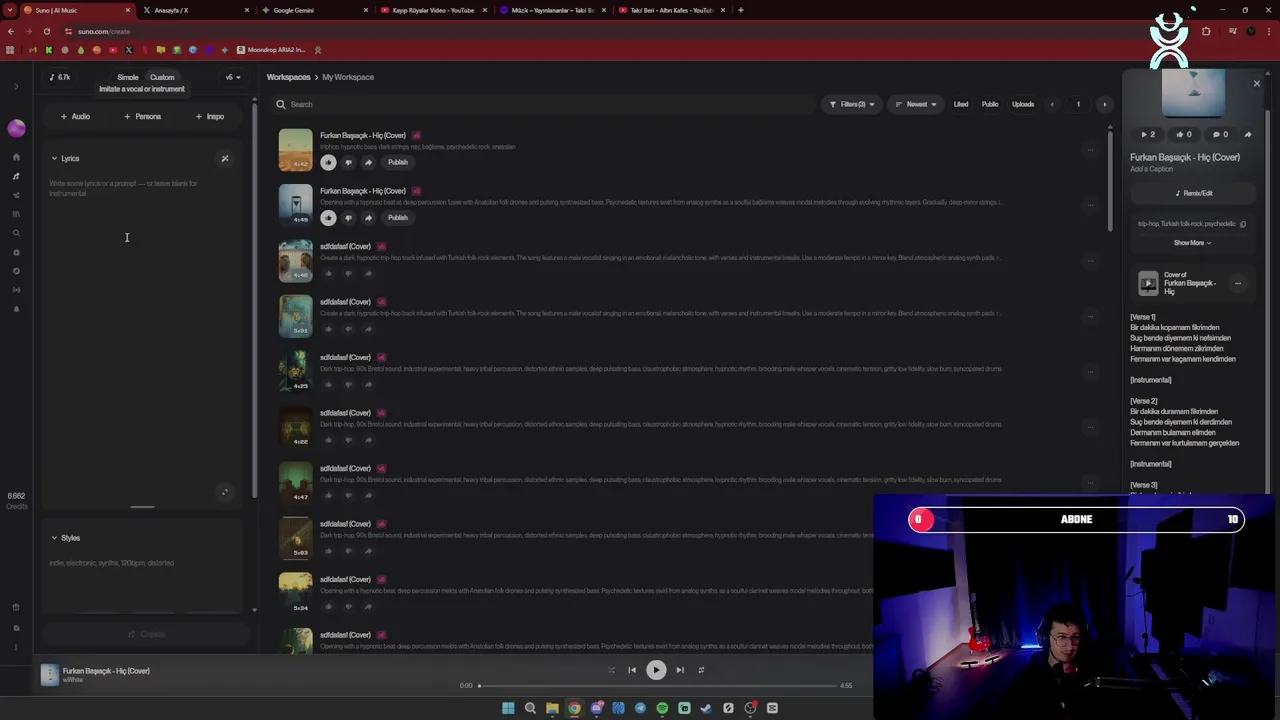Skip to the next track
This screenshot has width=1280, height=720.
[680, 670]
